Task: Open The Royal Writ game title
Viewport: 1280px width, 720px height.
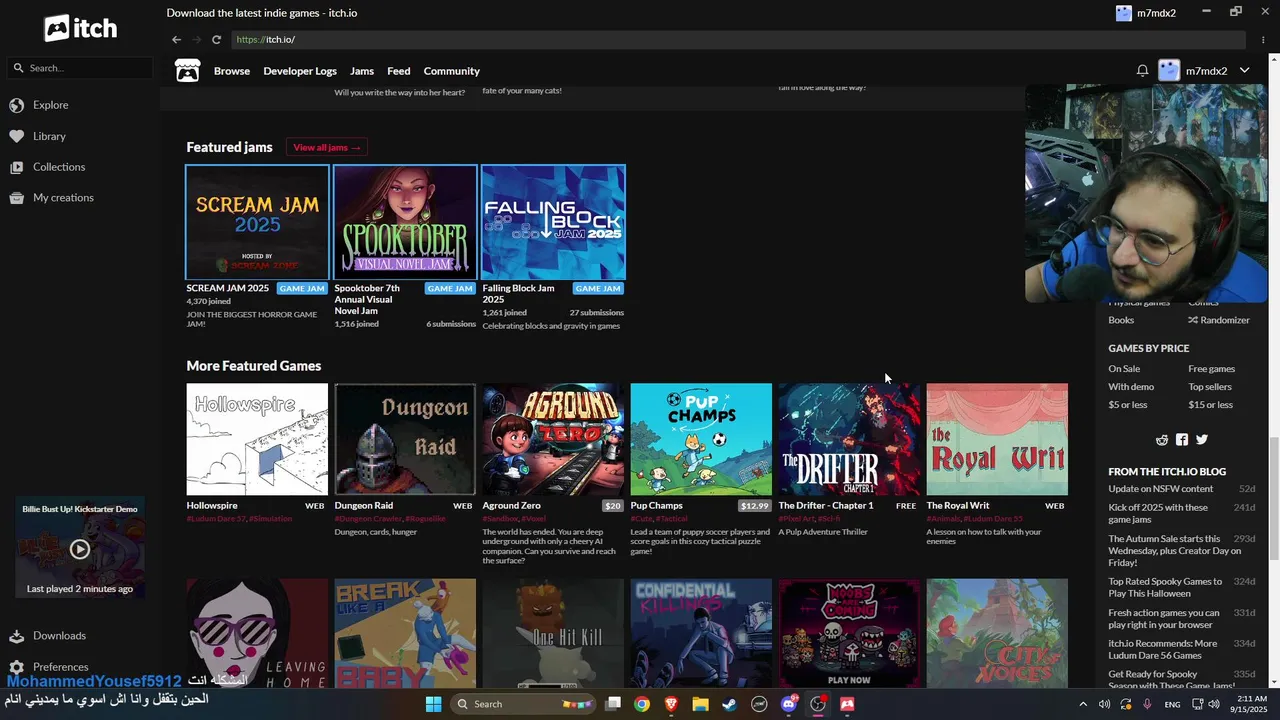Action: 958,506
